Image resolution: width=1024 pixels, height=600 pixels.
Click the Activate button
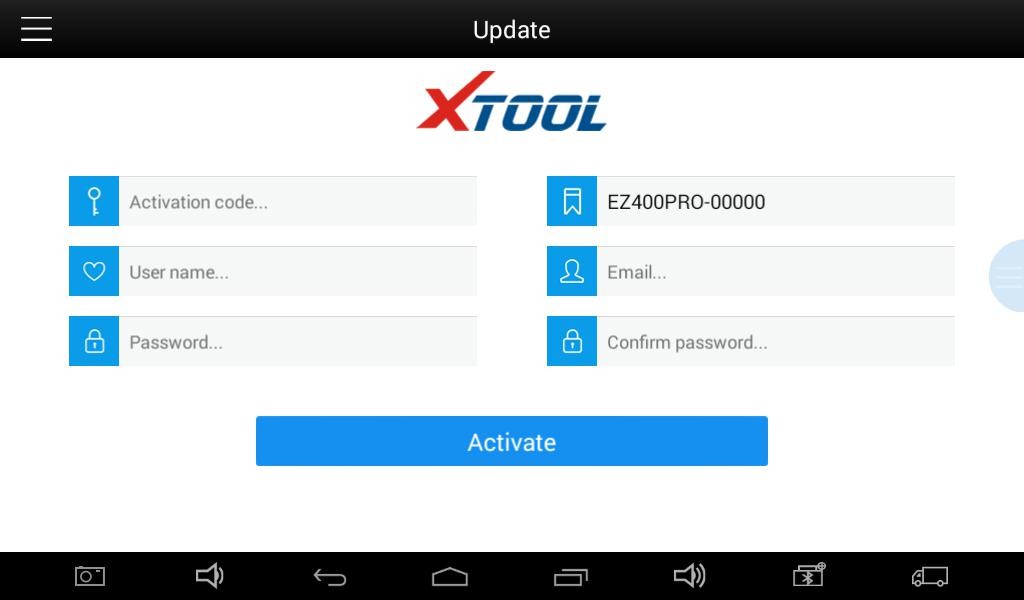511,441
